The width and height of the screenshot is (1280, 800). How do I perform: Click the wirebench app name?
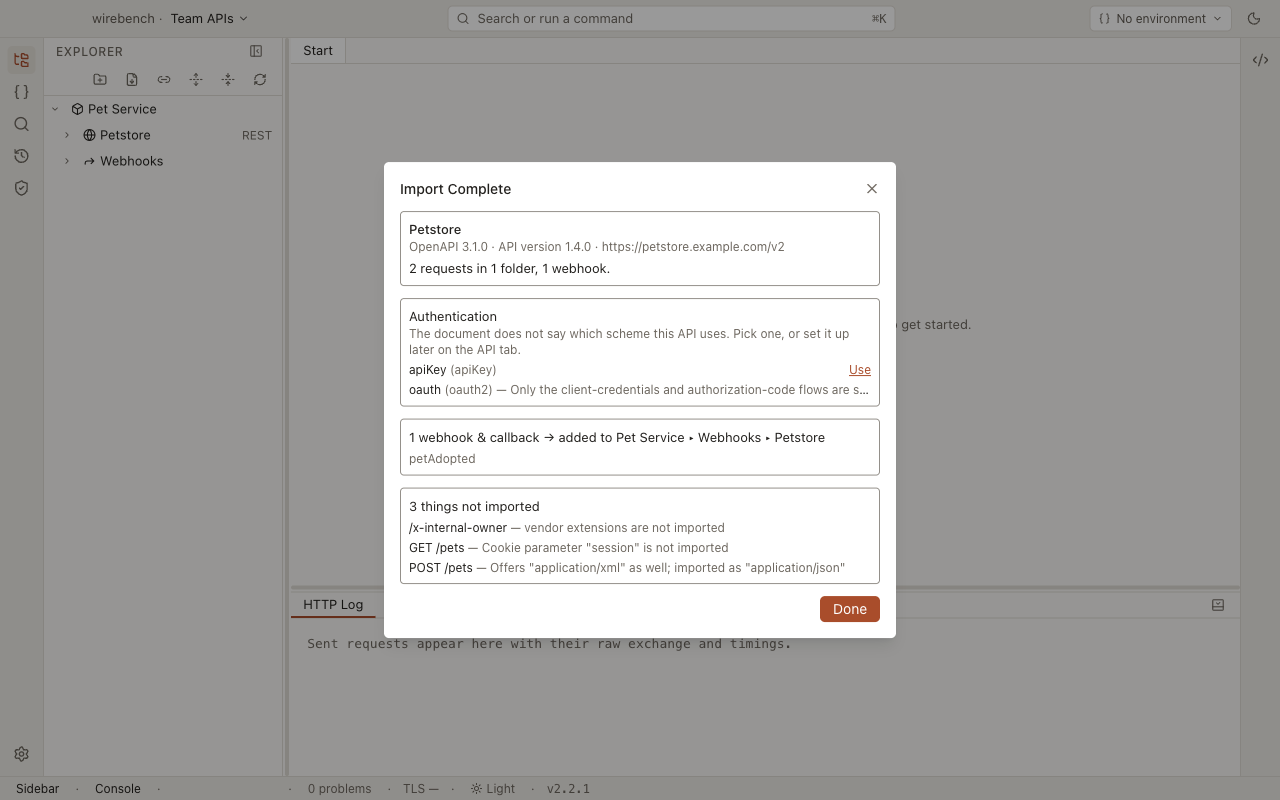(123, 18)
